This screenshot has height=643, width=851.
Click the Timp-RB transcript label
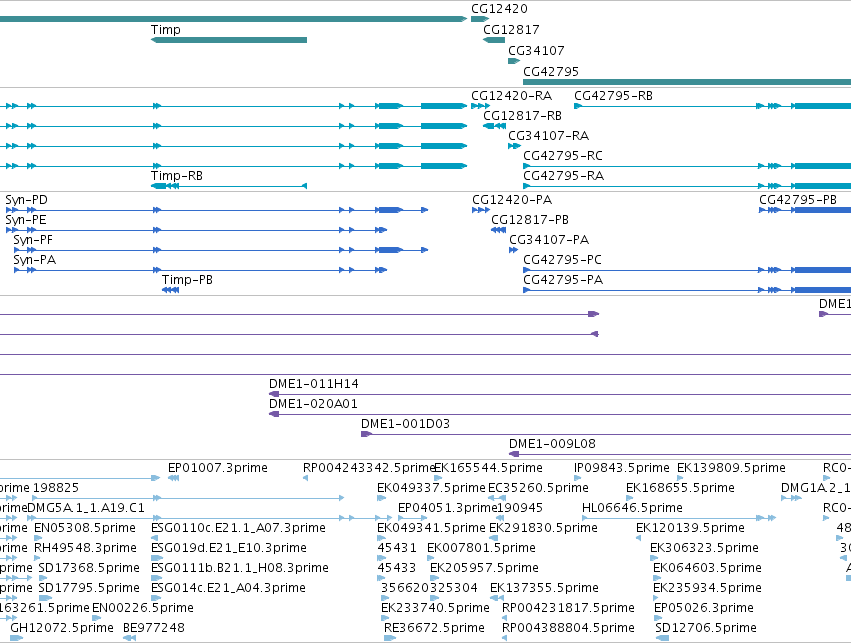pos(176,176)
